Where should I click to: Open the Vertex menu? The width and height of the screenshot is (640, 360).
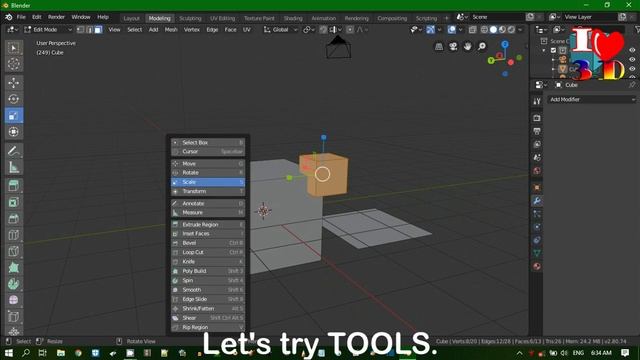191,29
